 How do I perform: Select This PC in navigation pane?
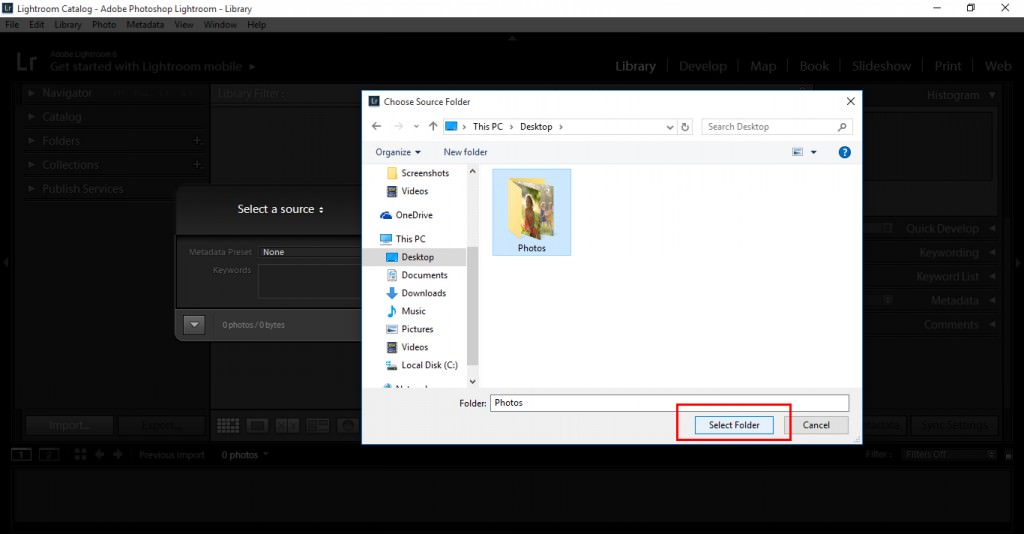coord(410,239)
